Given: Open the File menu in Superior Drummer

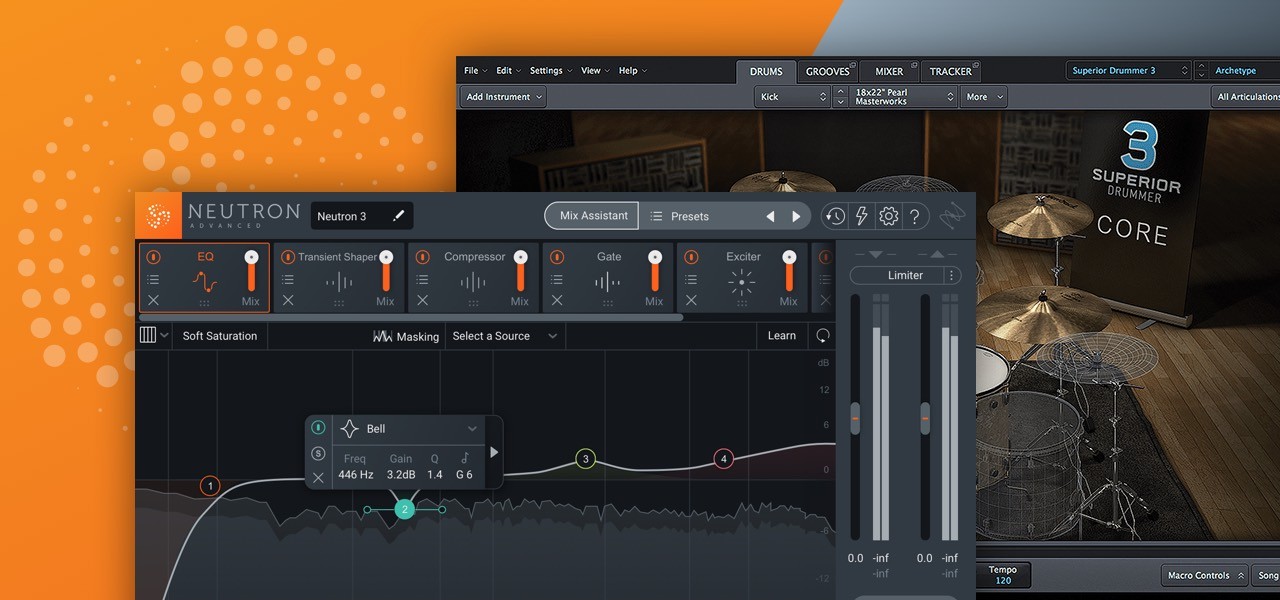Looking at the screenshot, I should [475, 71].
